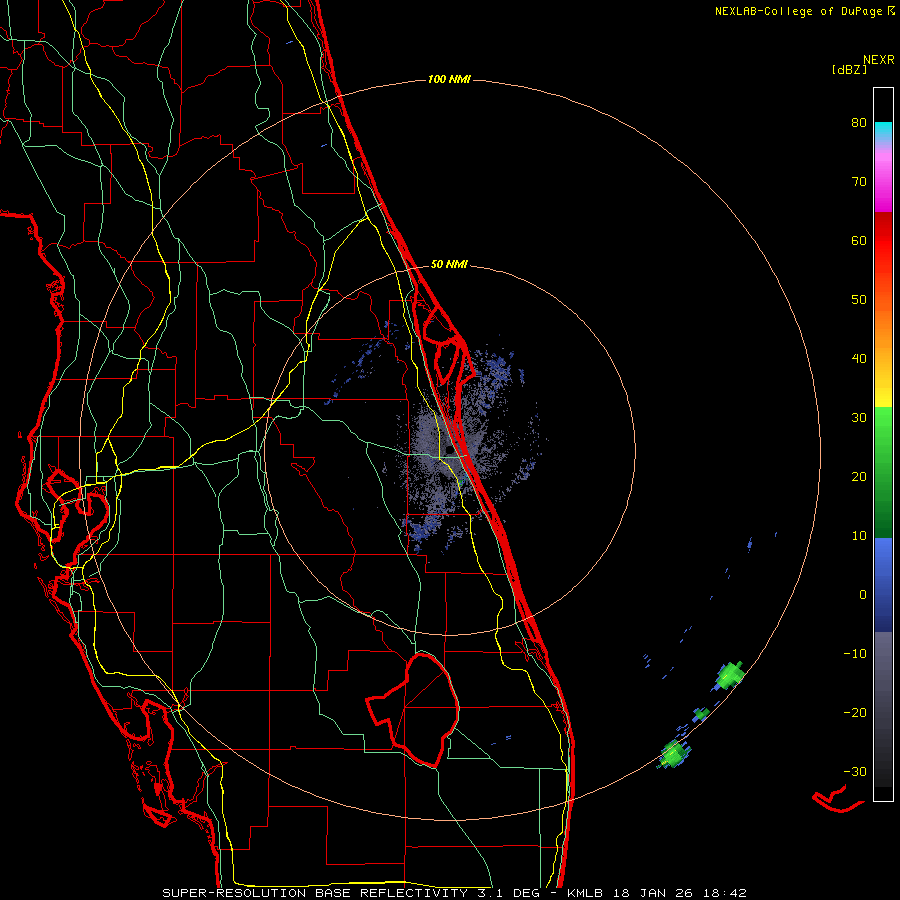Click the 80 value on the dBZ scale
This screenshot has width=900, height=900.
click(x=859, y=122)
